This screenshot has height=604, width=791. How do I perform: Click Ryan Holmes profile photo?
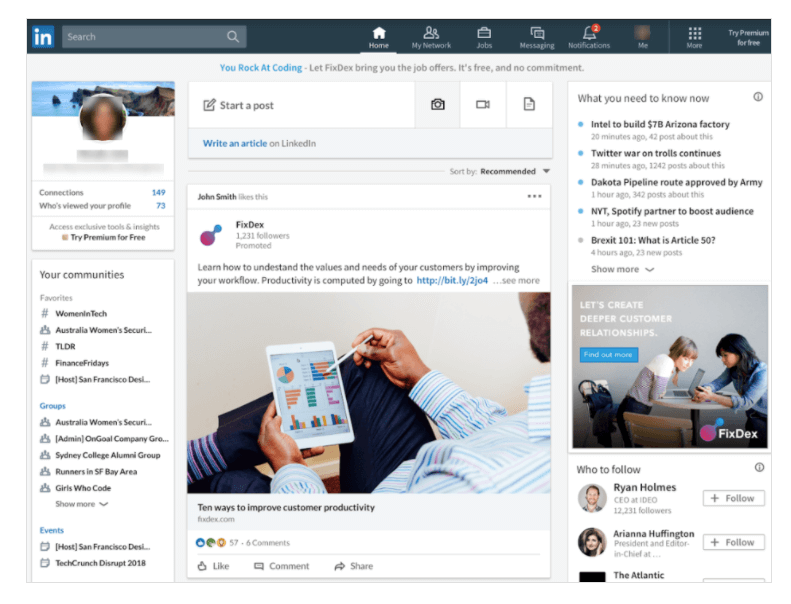(592, 499)
